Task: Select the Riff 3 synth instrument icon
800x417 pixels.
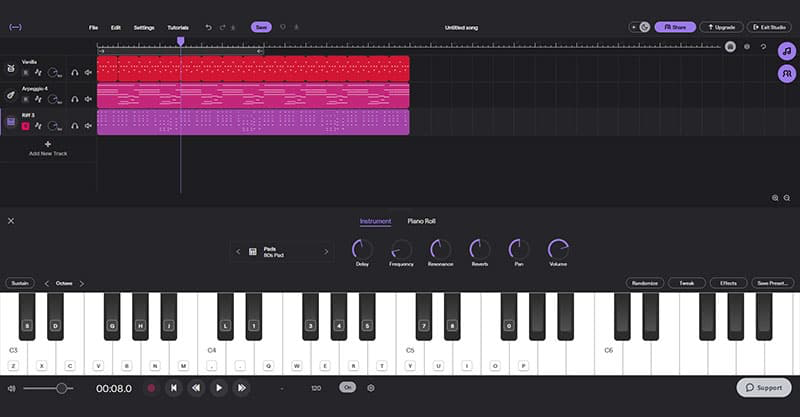Action: [x=11, y=121]
